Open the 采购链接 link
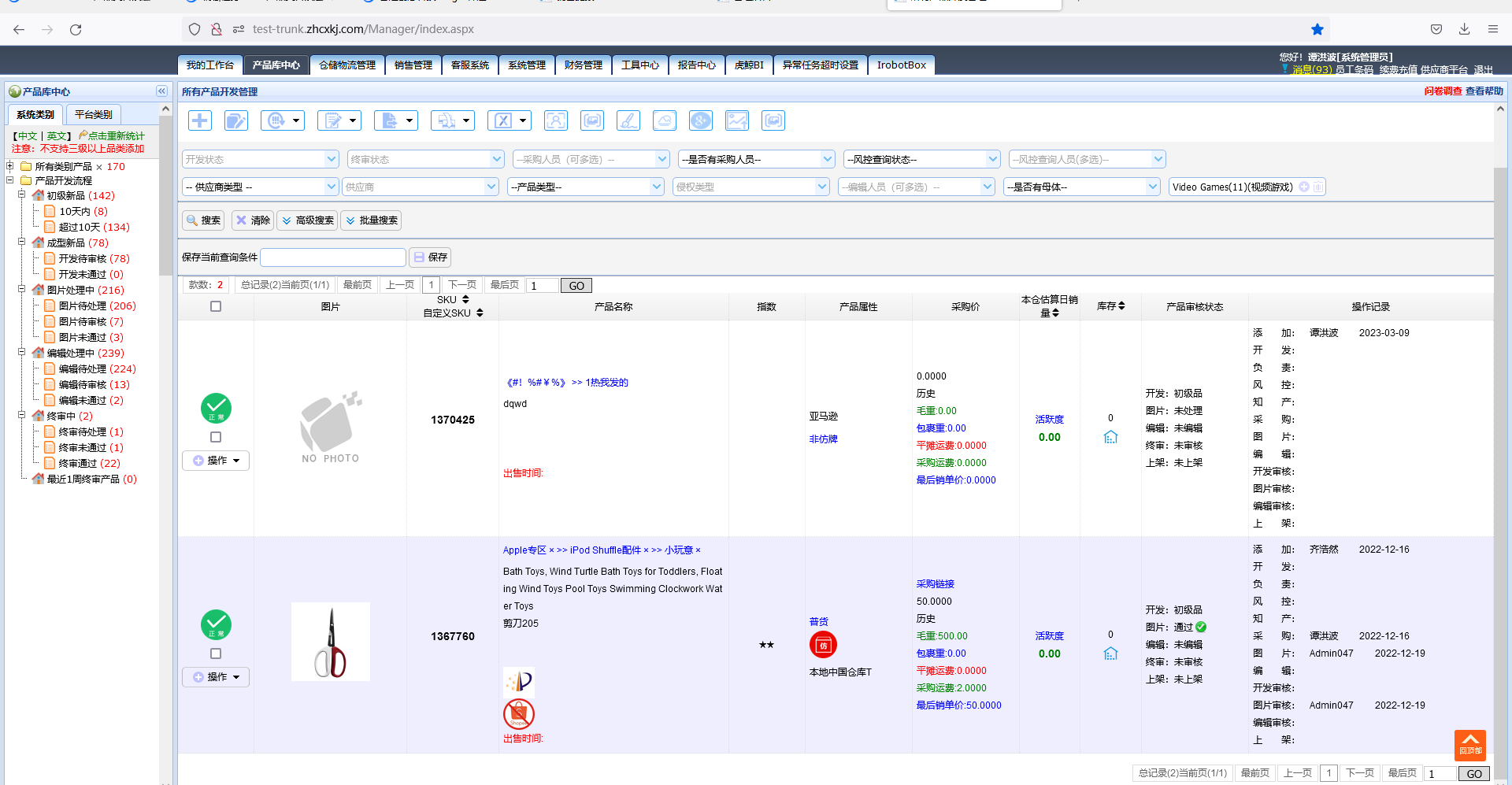 click(x=935, y=584)
